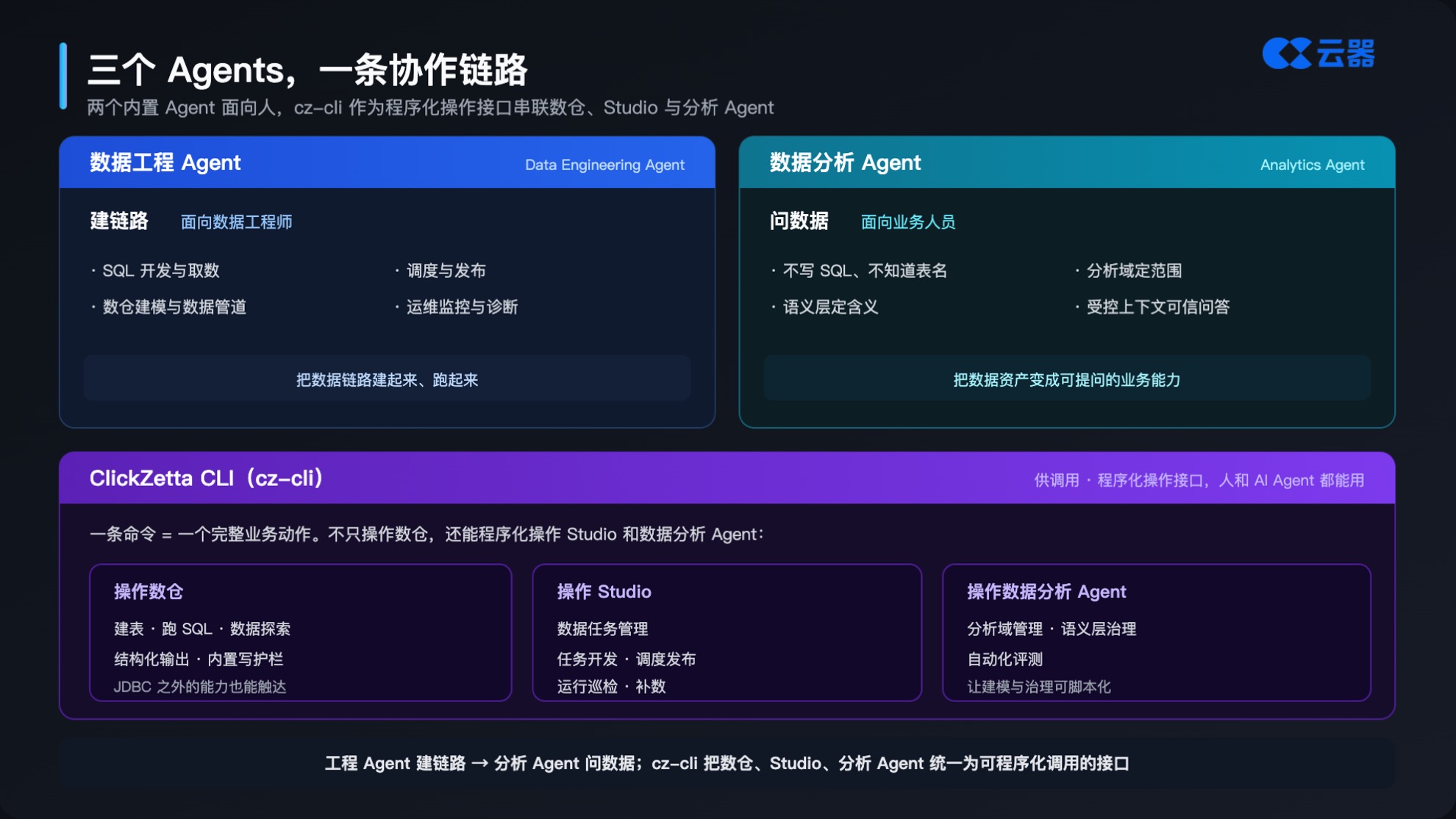Click the sentence starting '一条命令 = 一个完整业务动作'
Viewport: 1456px width, 819px height.
pos(427,534)
